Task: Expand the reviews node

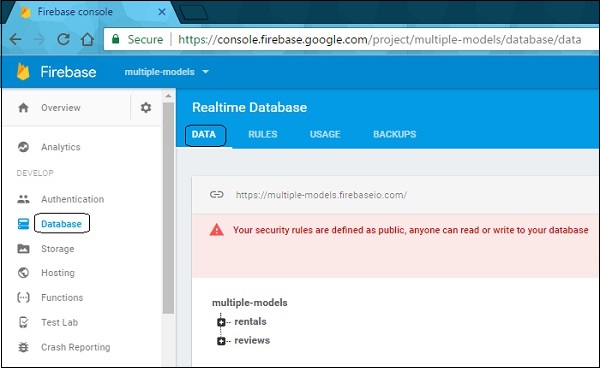Action: pyautogui.click(x=221, y=341)
